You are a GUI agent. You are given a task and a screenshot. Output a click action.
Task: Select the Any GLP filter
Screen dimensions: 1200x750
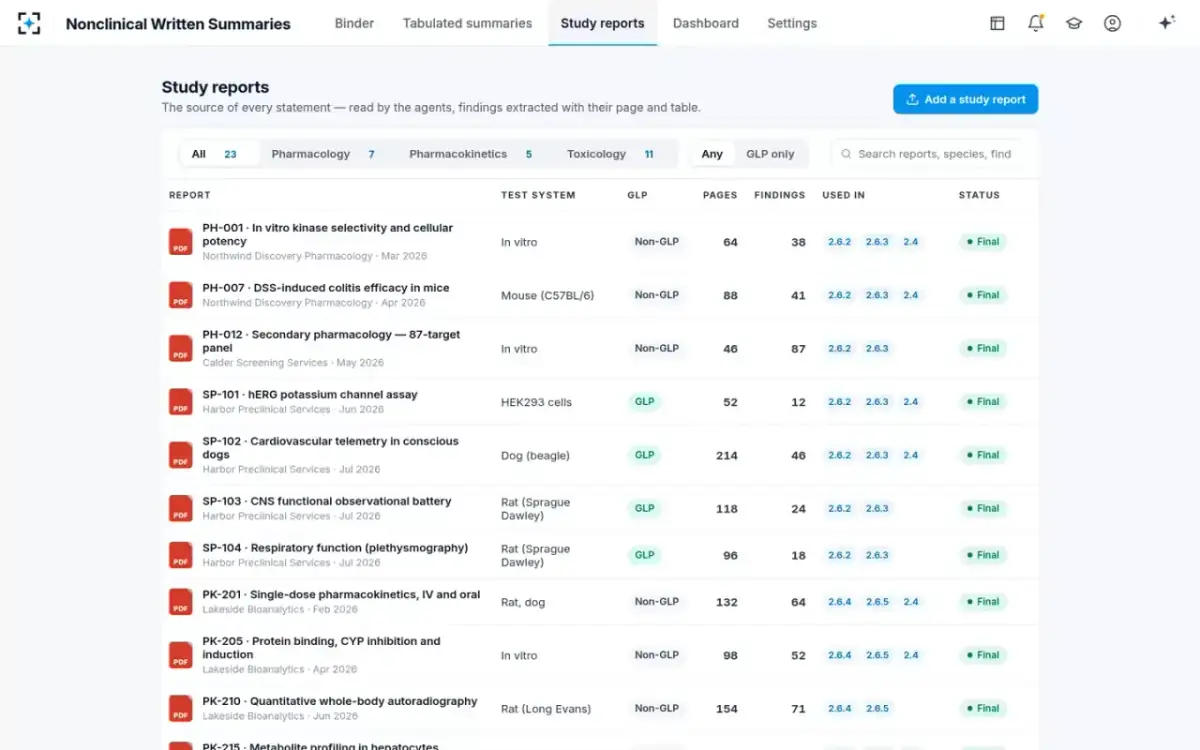(712, 154)
